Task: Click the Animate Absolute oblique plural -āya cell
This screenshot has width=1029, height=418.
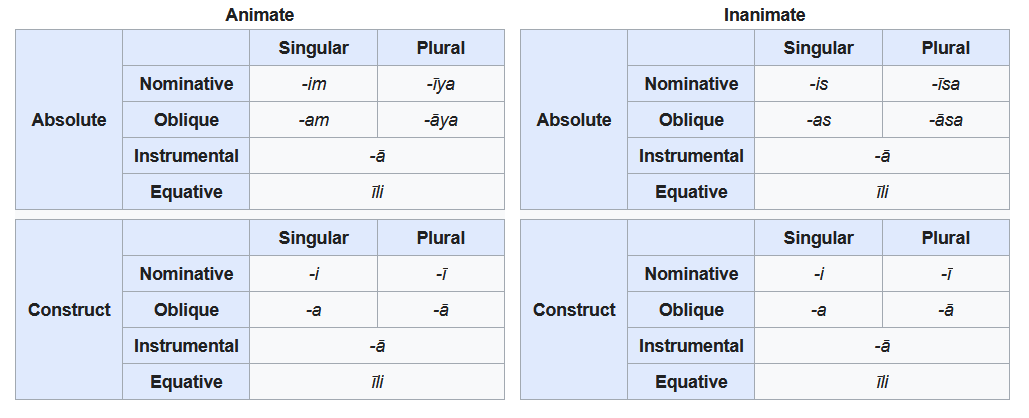Action: (x=441, y=120)
